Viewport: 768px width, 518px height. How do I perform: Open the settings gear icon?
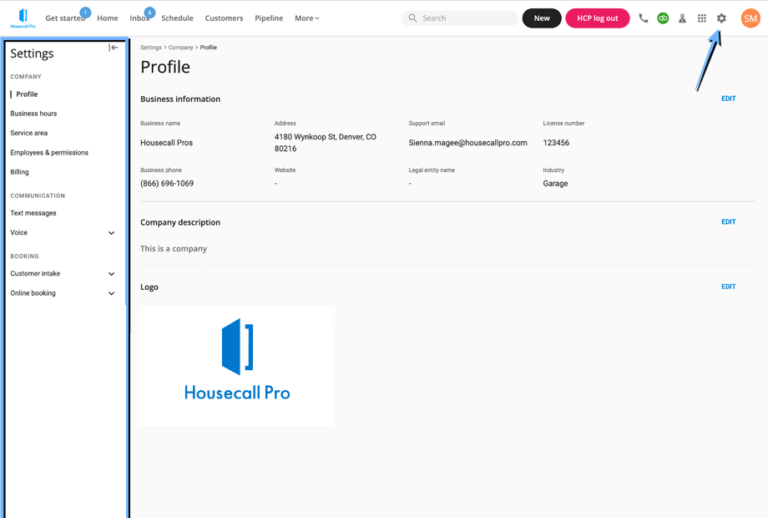pos(721,18)
